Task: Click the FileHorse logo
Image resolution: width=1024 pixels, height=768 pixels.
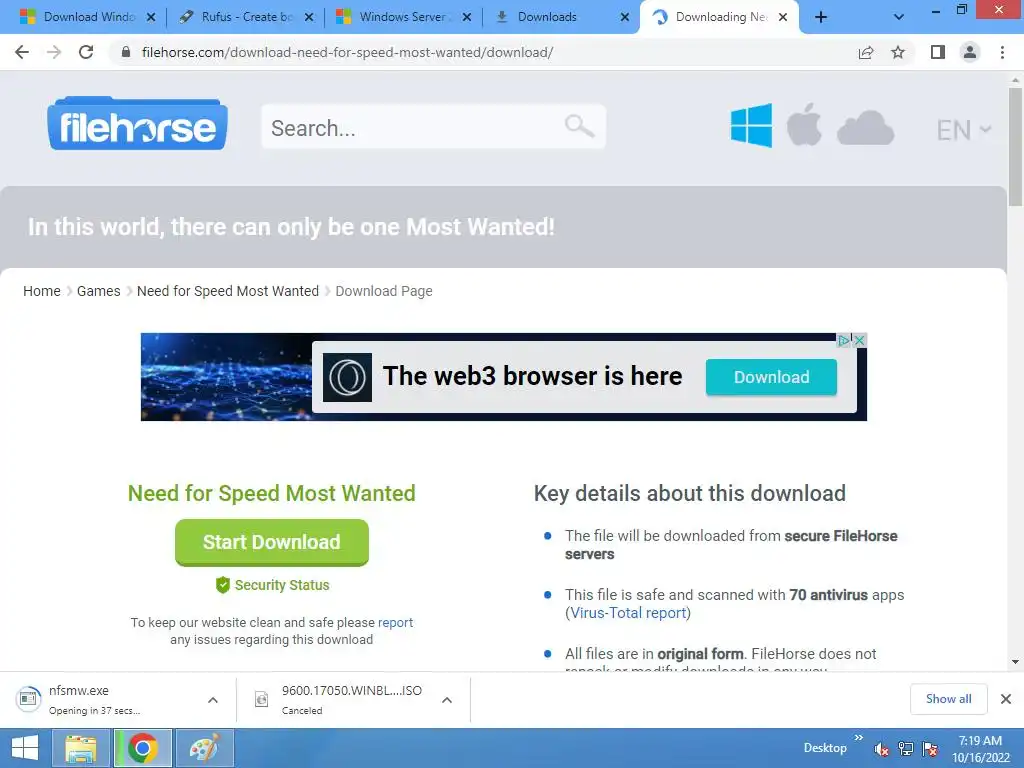Action: (x=137, y=123)
